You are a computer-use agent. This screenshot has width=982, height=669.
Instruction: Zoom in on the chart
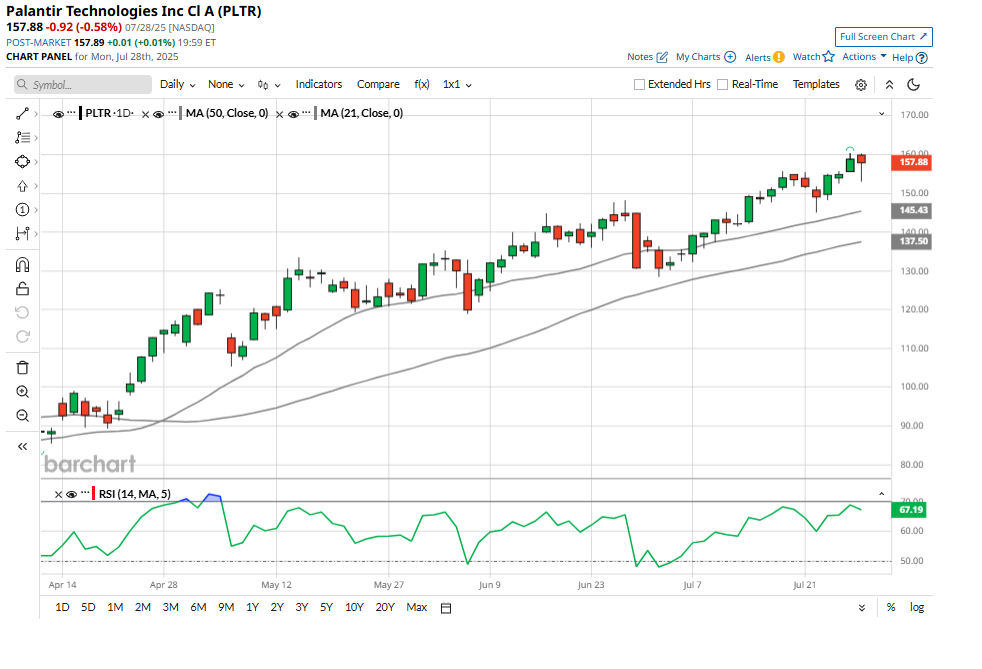(22, 392)
